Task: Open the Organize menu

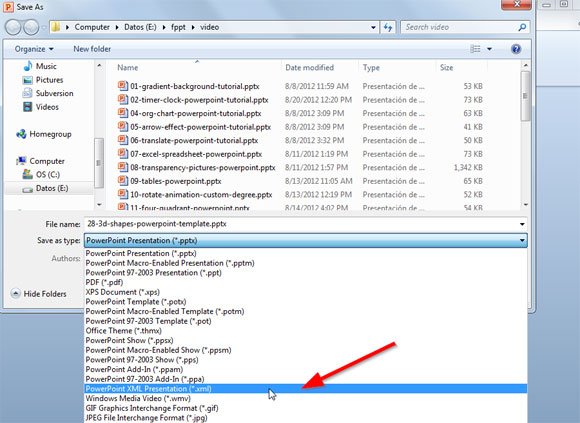Action: [x=34, y=49]
